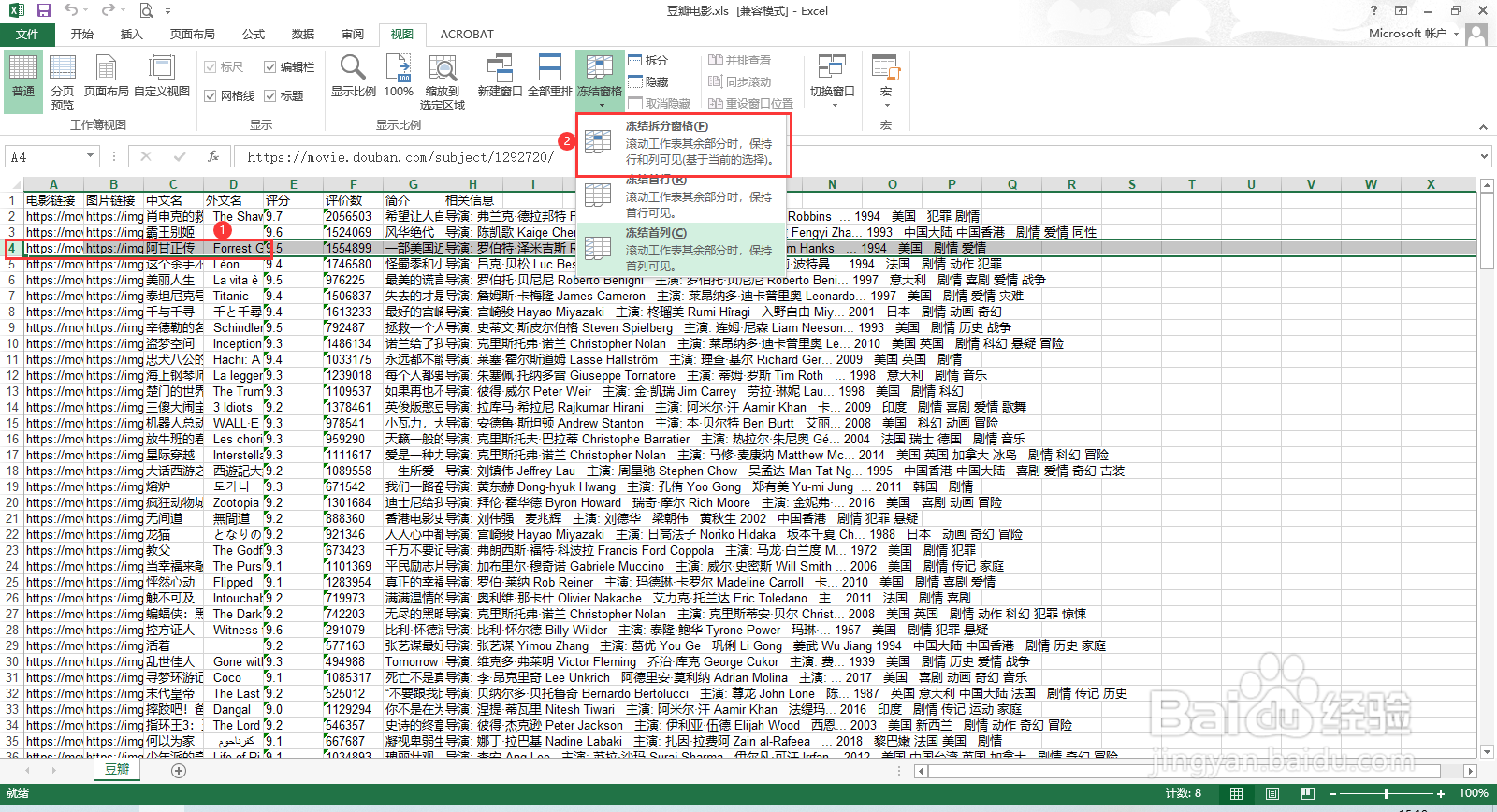Open the Page Layout (页面布局) ribbon tab
Screen dimensions: 1497x812
[193, 34]
